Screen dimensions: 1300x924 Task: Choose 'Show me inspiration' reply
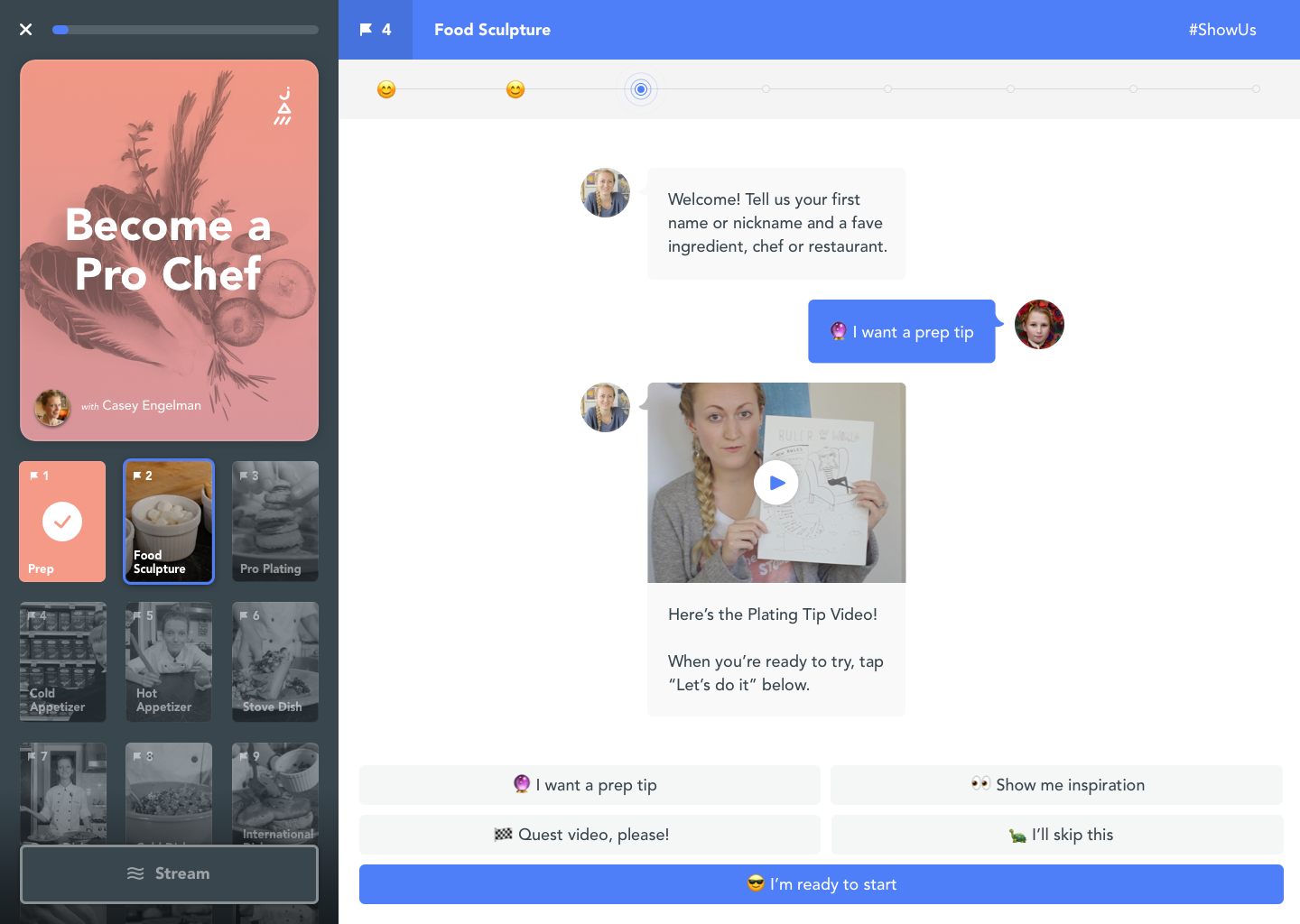coord(1056,785)
